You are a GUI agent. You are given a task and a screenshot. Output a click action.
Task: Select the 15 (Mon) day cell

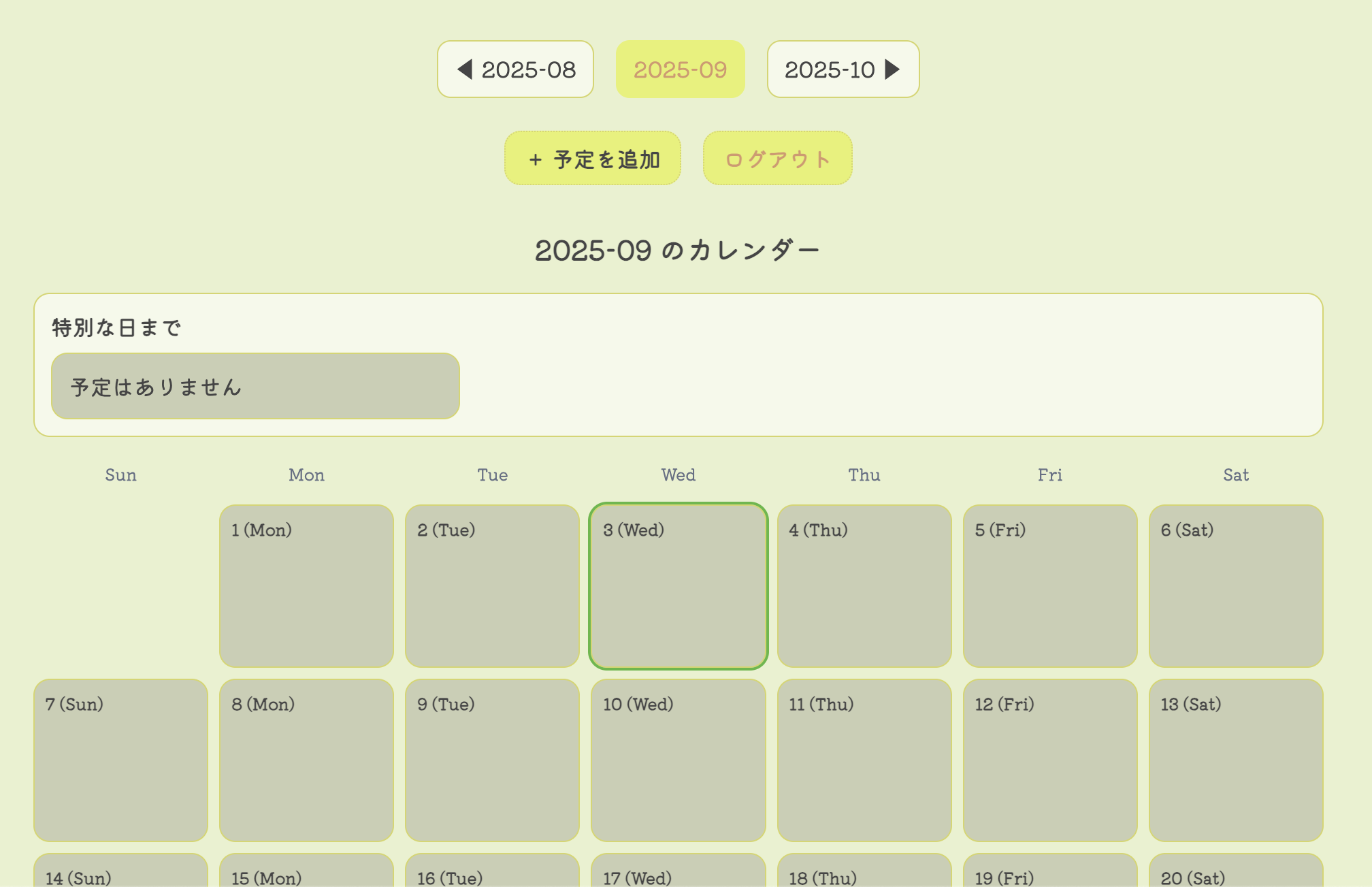[306, 875]
